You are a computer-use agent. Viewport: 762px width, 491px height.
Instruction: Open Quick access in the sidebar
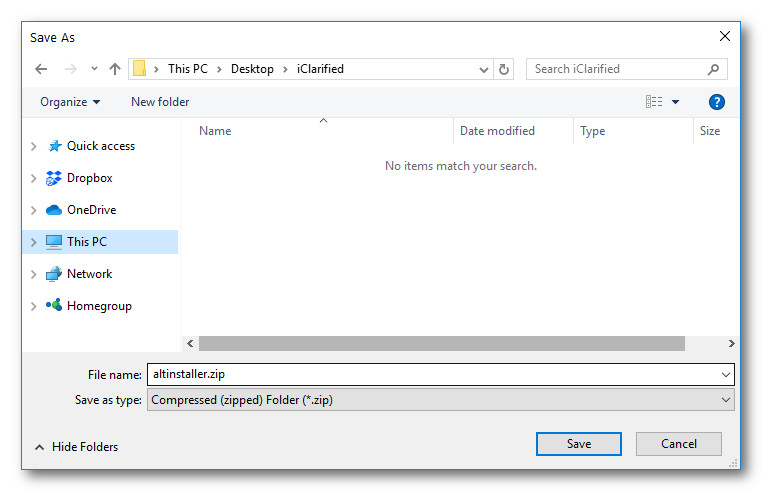(100, 146)
